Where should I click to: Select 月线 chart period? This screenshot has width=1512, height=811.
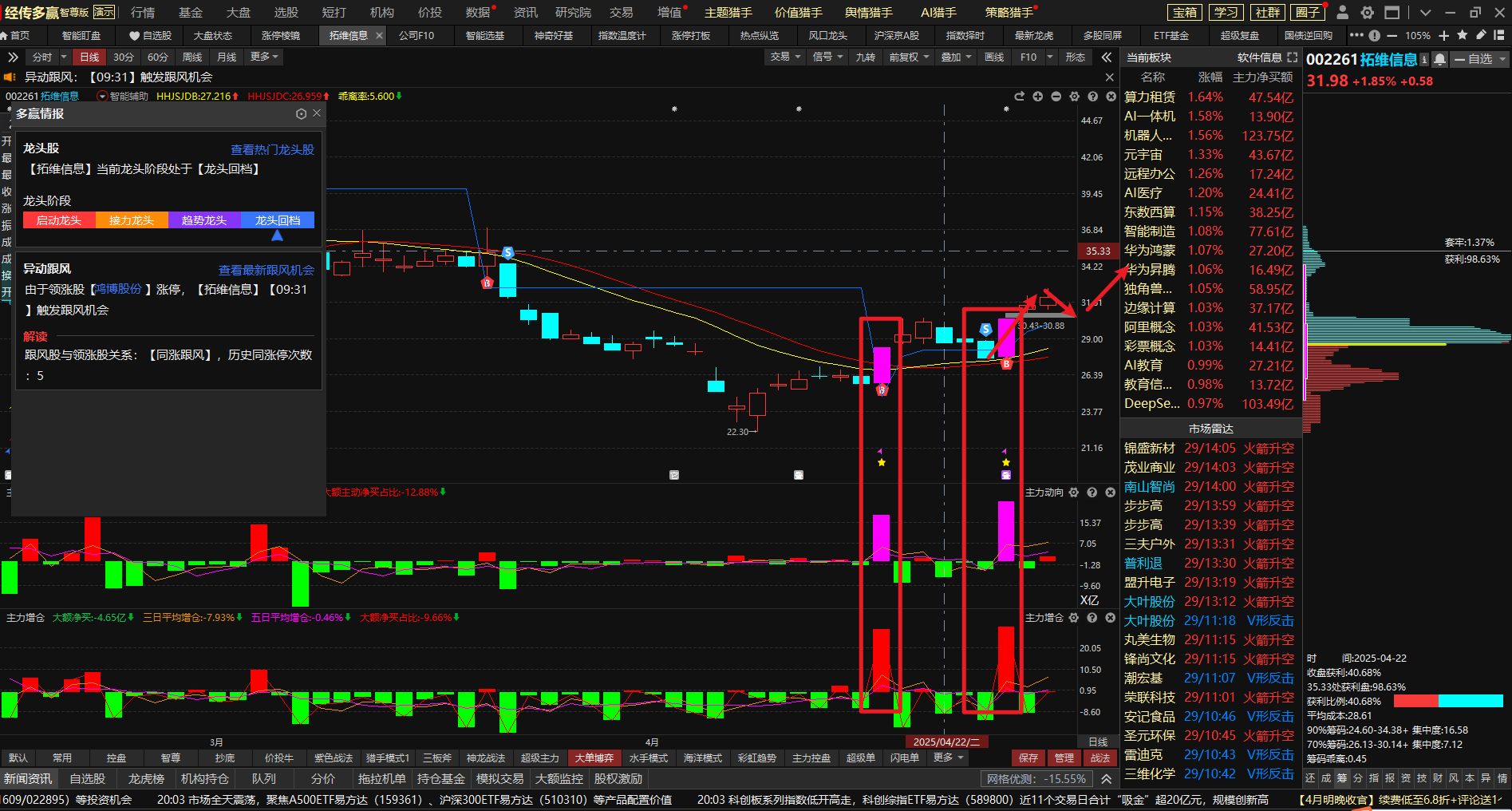point(227,57)
